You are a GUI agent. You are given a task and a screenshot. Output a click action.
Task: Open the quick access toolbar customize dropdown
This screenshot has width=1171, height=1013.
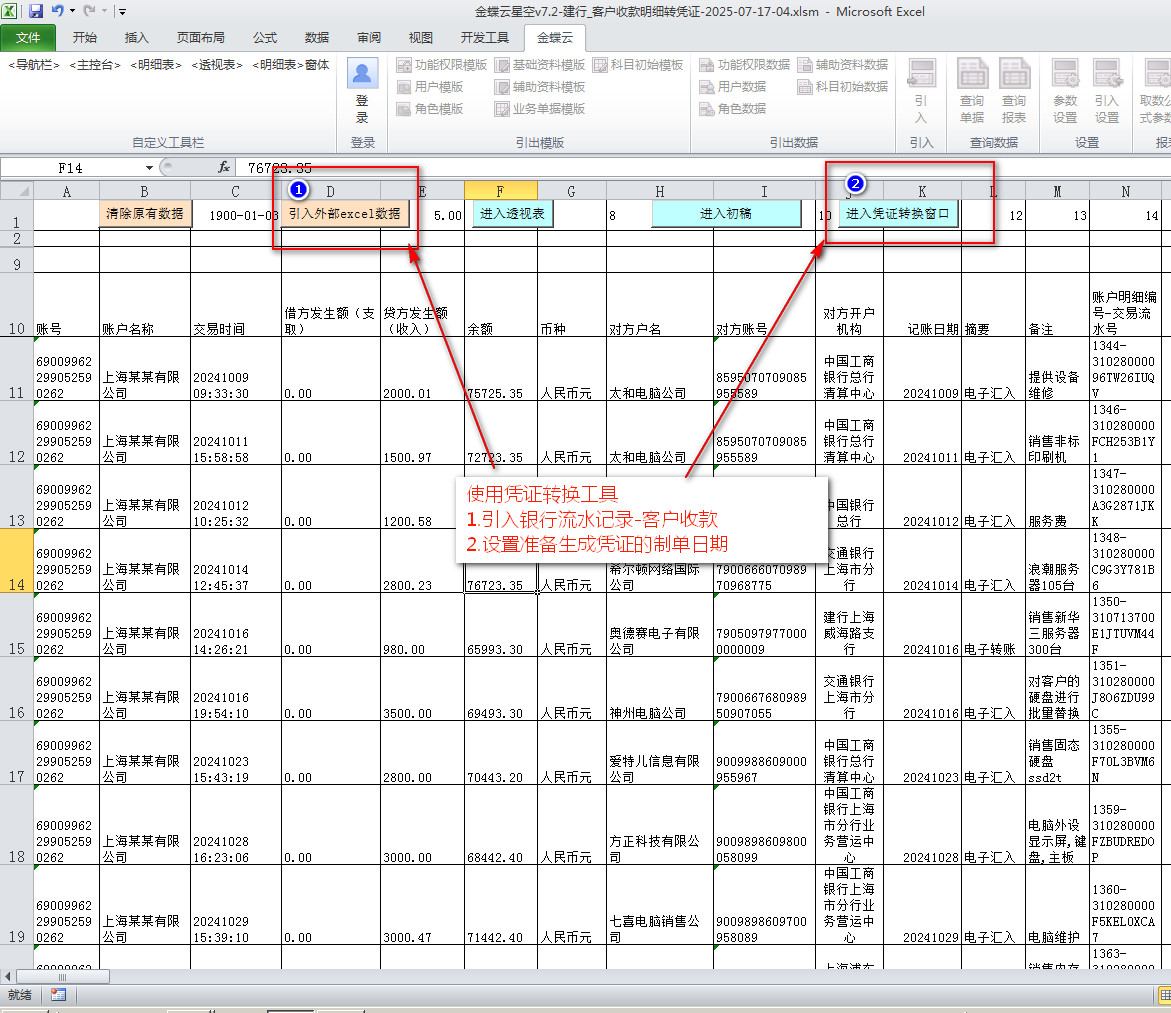coord(122,12)
